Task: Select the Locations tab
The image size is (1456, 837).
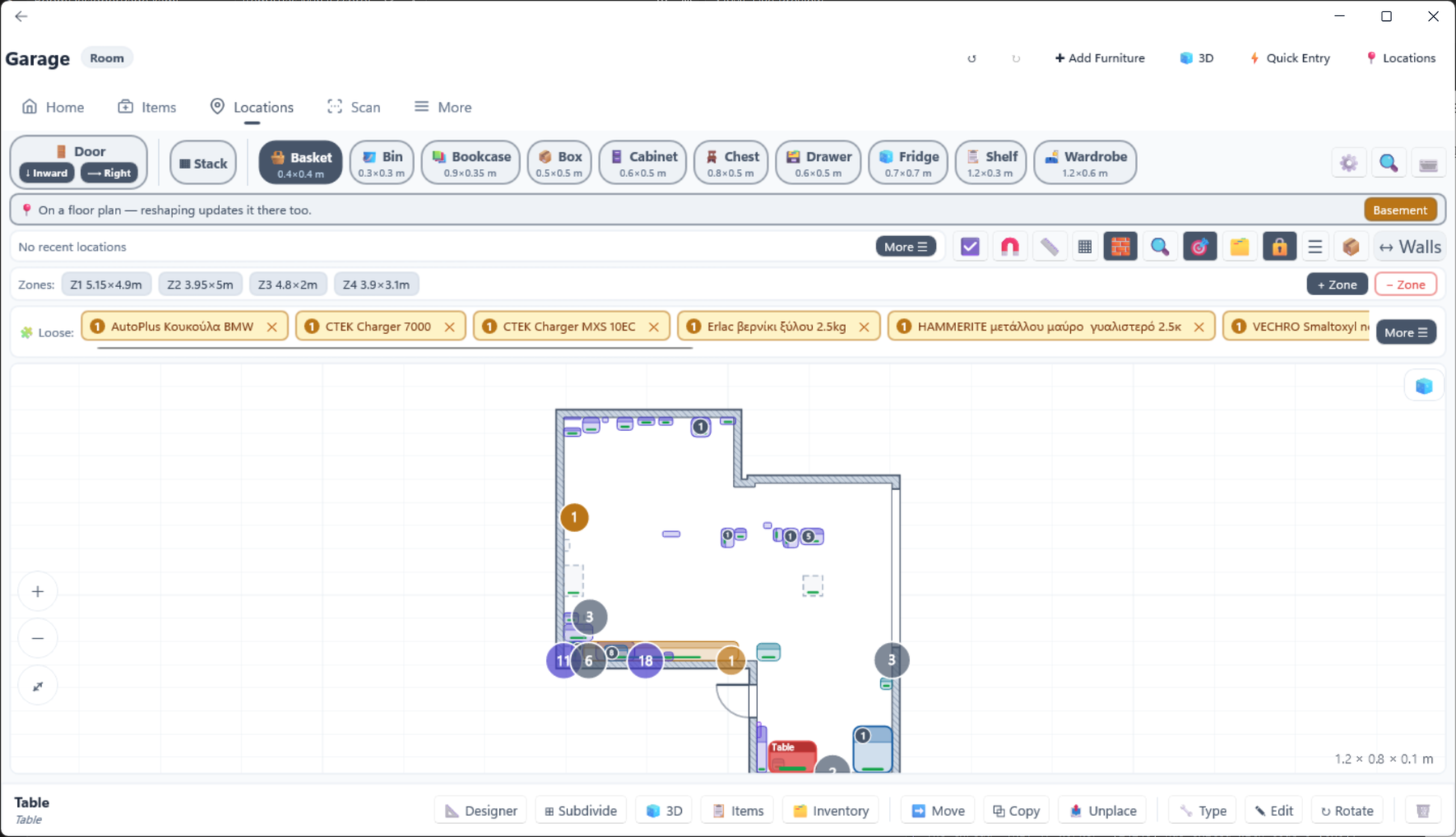Action: coord(252,107)
